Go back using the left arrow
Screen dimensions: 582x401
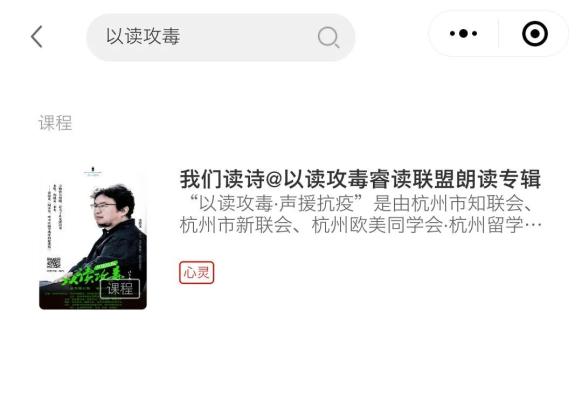click(37, 36)
